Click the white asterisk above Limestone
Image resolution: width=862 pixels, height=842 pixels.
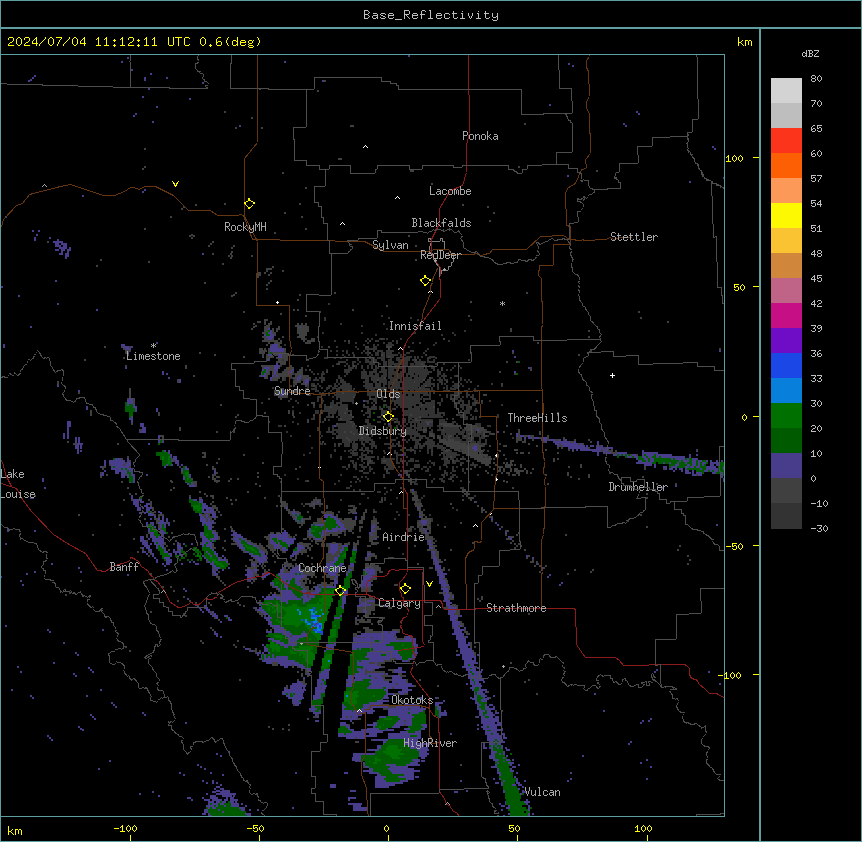pos(154,345)
